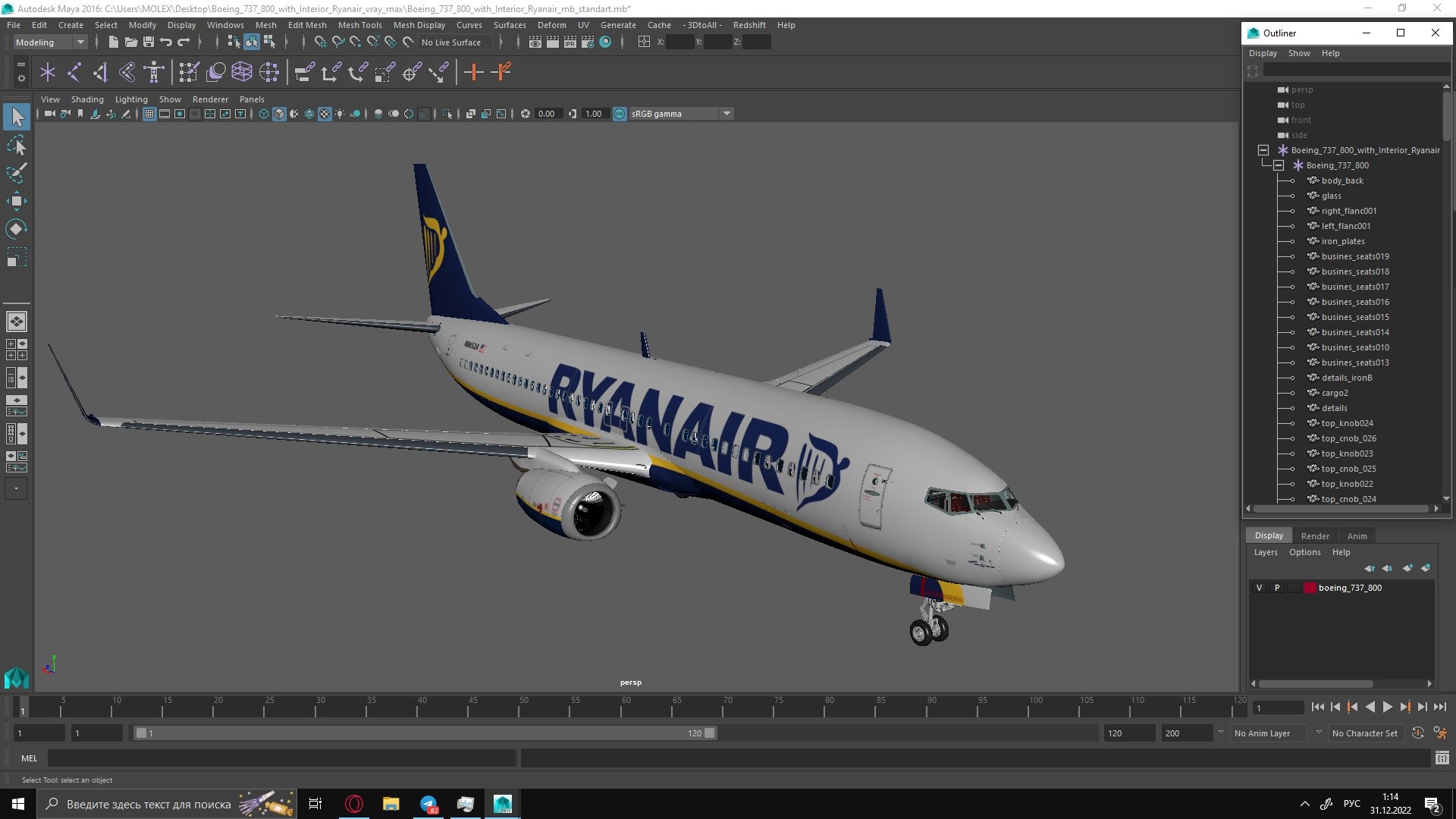This screenshot has width=1456, height=819.
Task: Click the Redo arrow icon
Action: pyautogui.click(x=184, y=42)
